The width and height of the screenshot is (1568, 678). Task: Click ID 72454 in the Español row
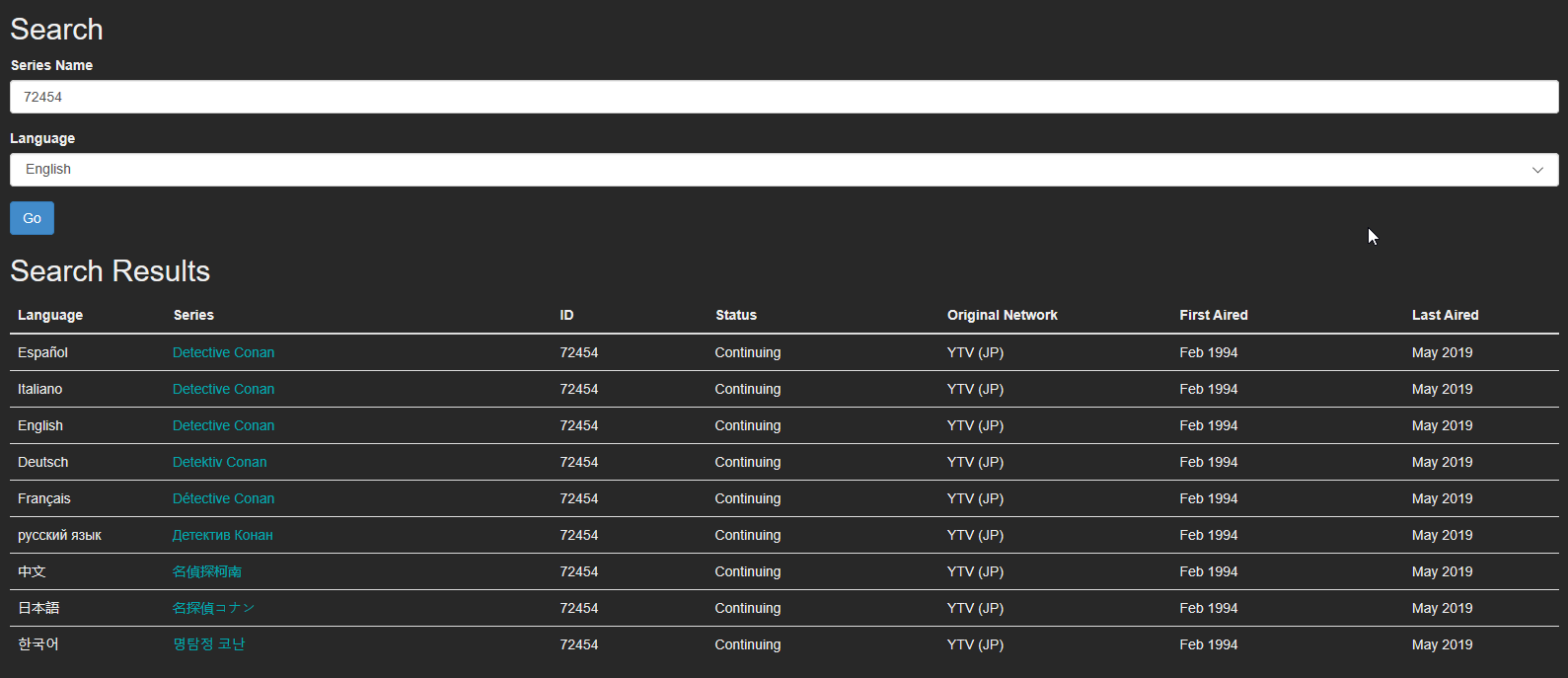click(x=579, y=352)
